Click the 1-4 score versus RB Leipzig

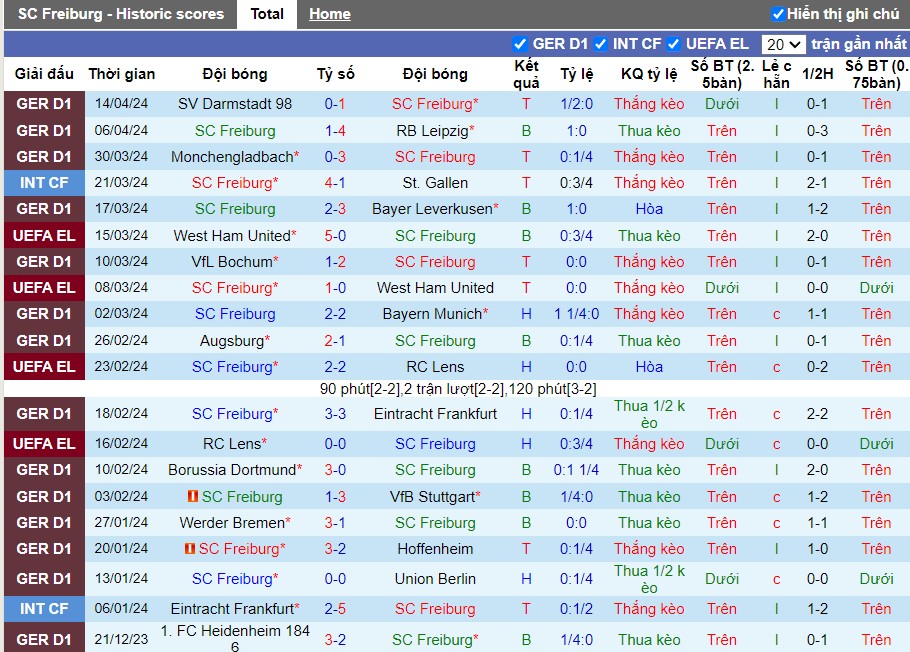click(x=335, y=131)
